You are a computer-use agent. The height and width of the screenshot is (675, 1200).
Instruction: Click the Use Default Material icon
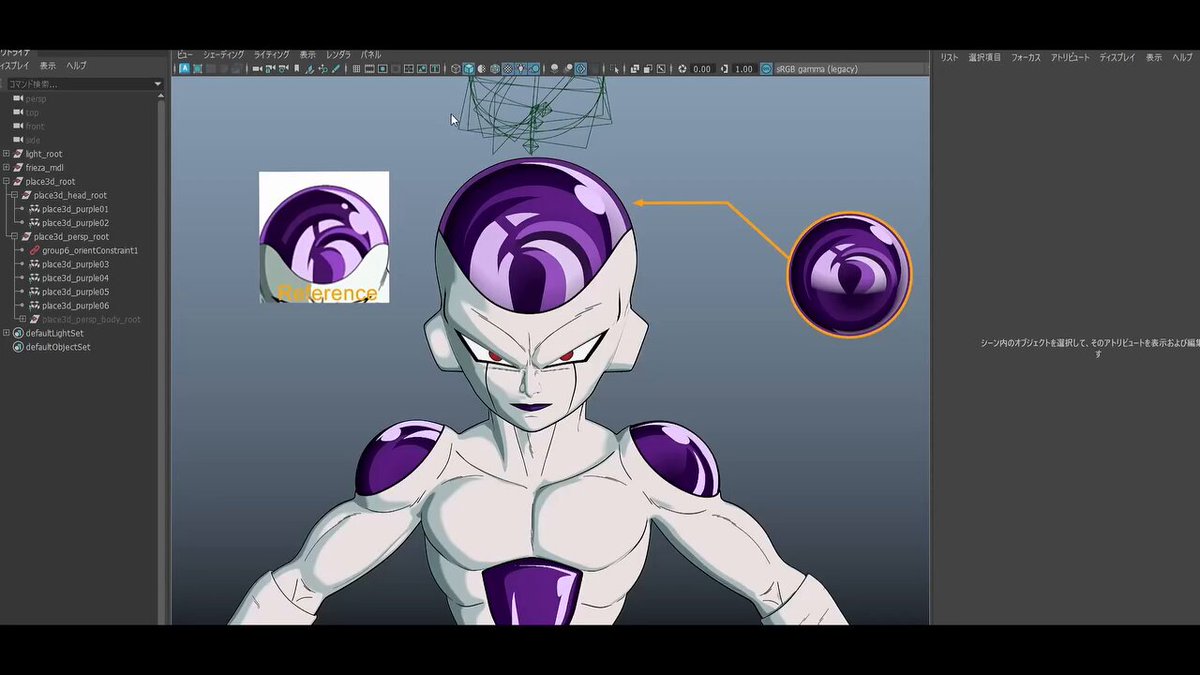(482, 69)
